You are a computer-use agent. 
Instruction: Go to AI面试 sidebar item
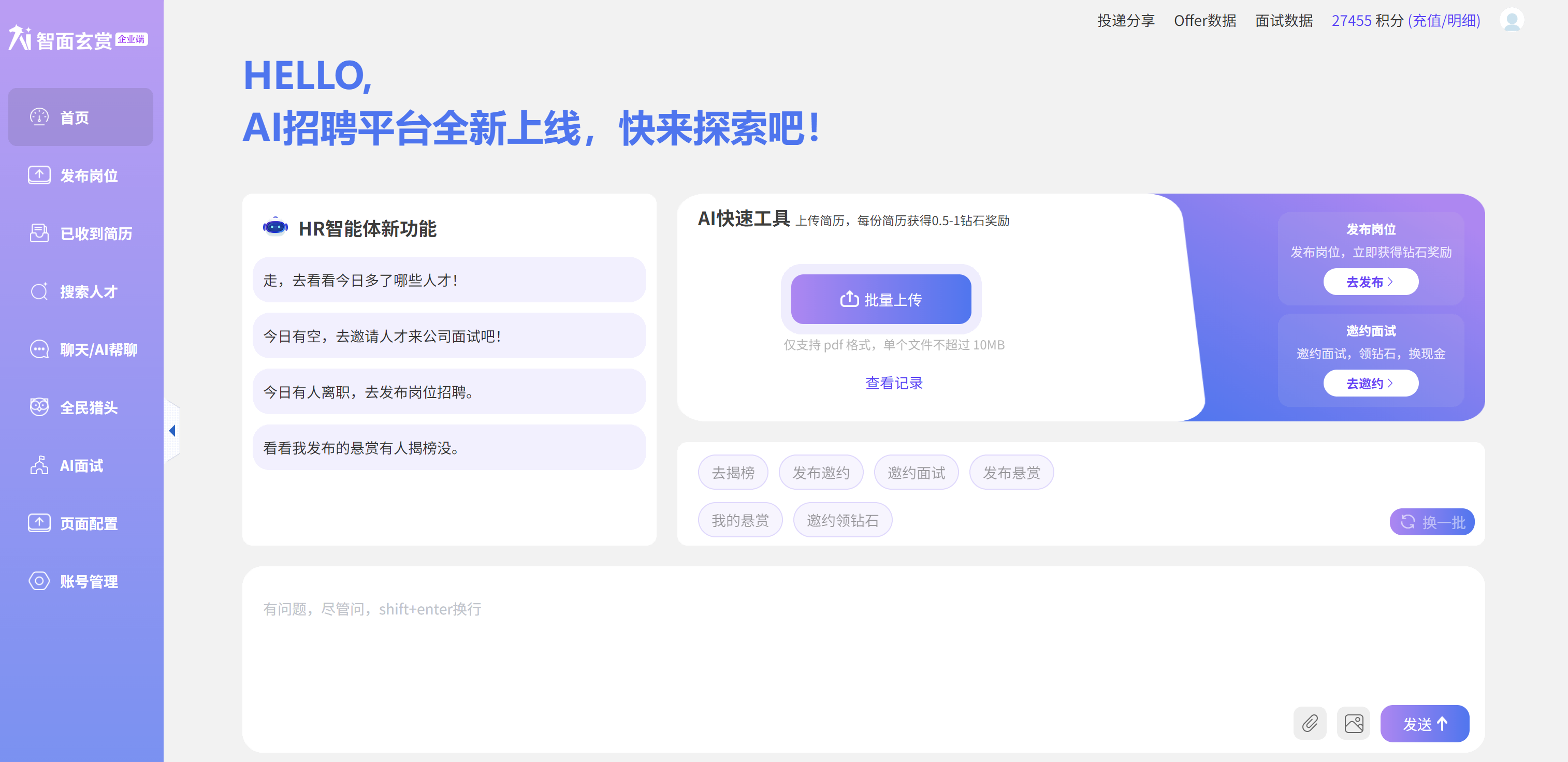80,465
